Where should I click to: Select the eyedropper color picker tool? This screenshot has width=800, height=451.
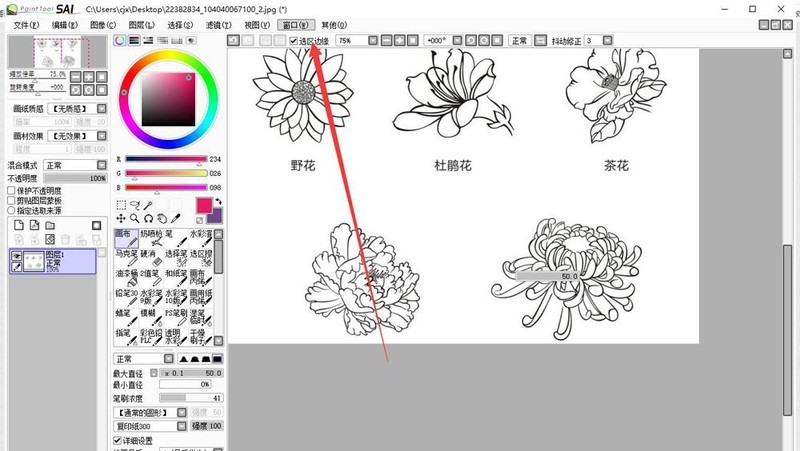tap(176, 218)
